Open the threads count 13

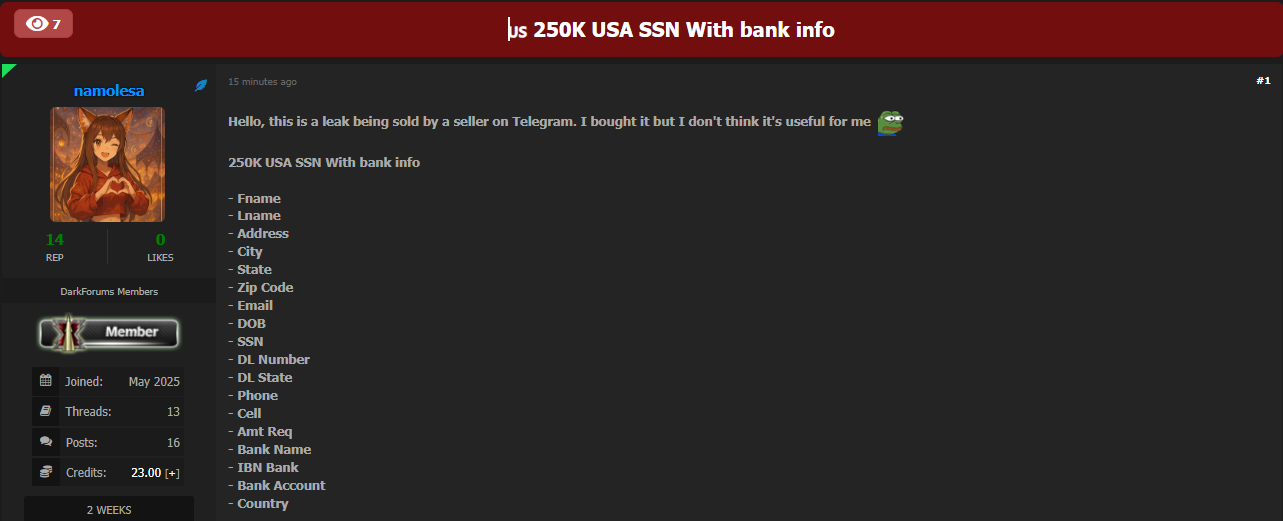click(x=173, y=411)
